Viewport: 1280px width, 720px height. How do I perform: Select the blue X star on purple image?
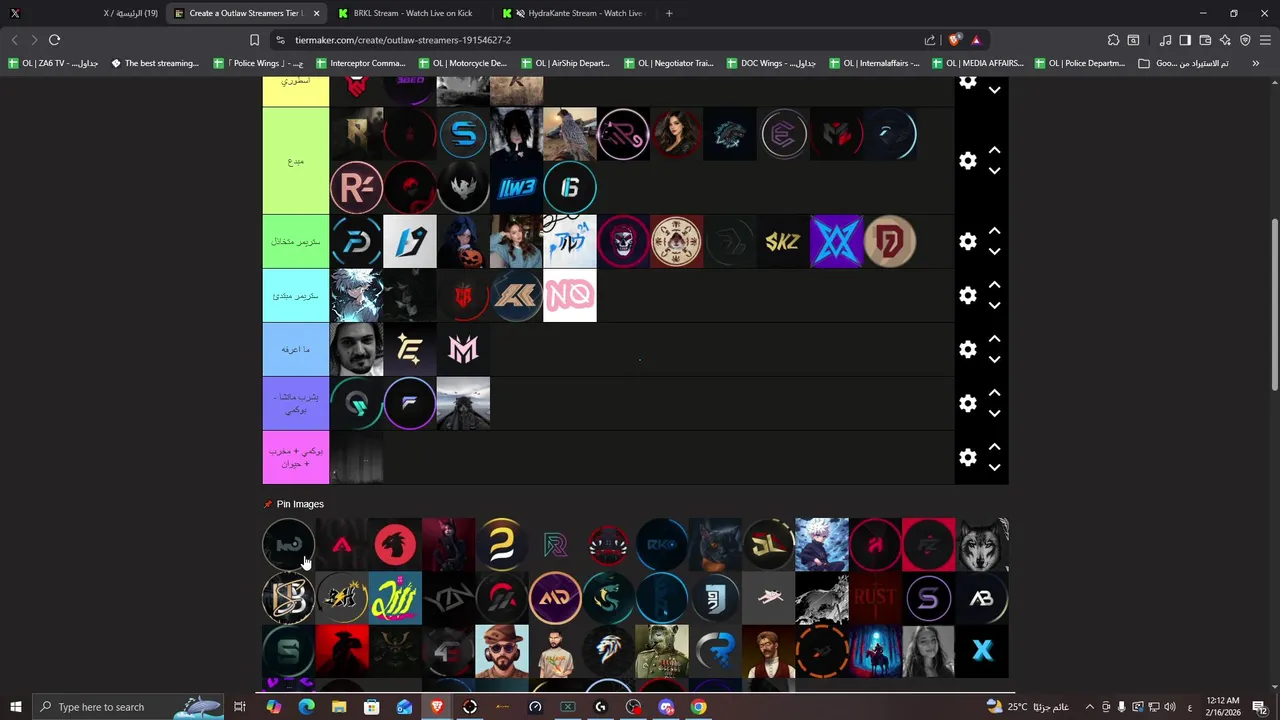(x=837, y=241)
